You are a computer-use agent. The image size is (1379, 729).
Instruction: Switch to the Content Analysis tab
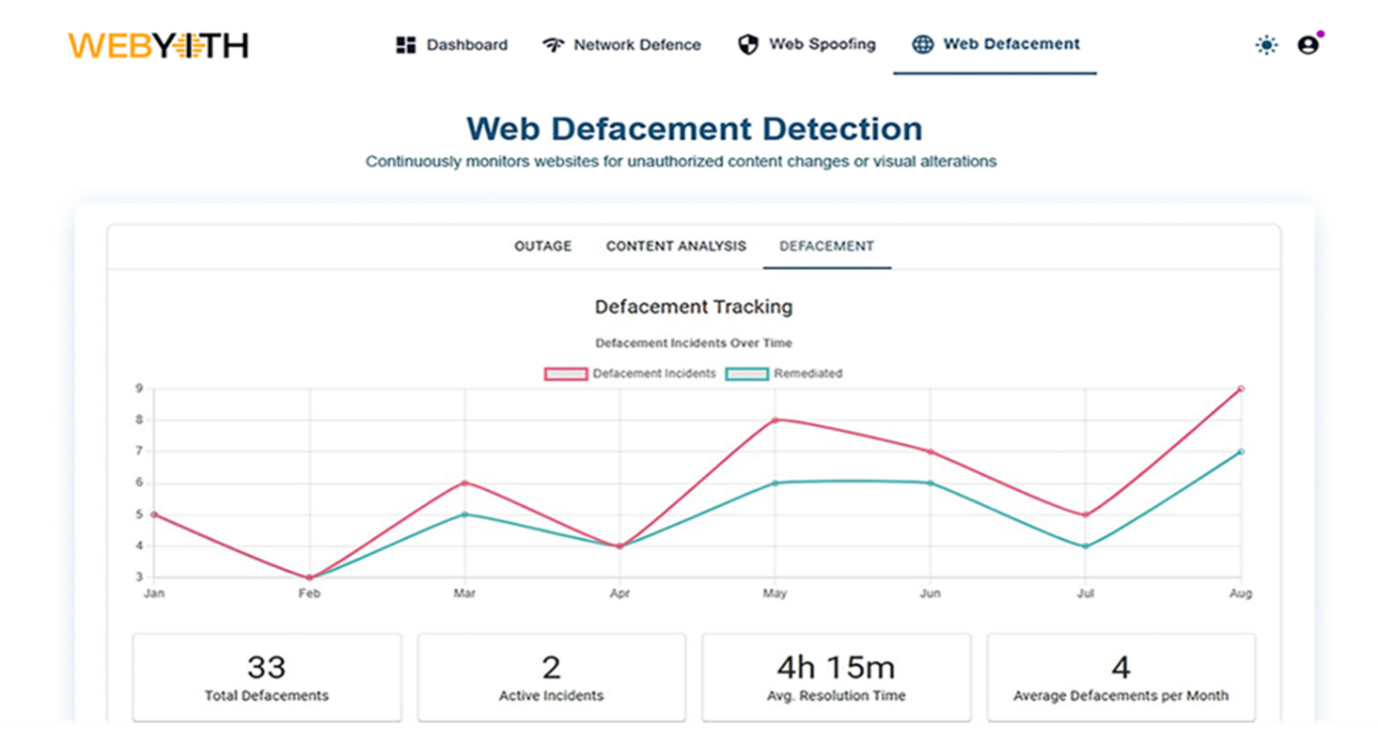tap(676, 246)
